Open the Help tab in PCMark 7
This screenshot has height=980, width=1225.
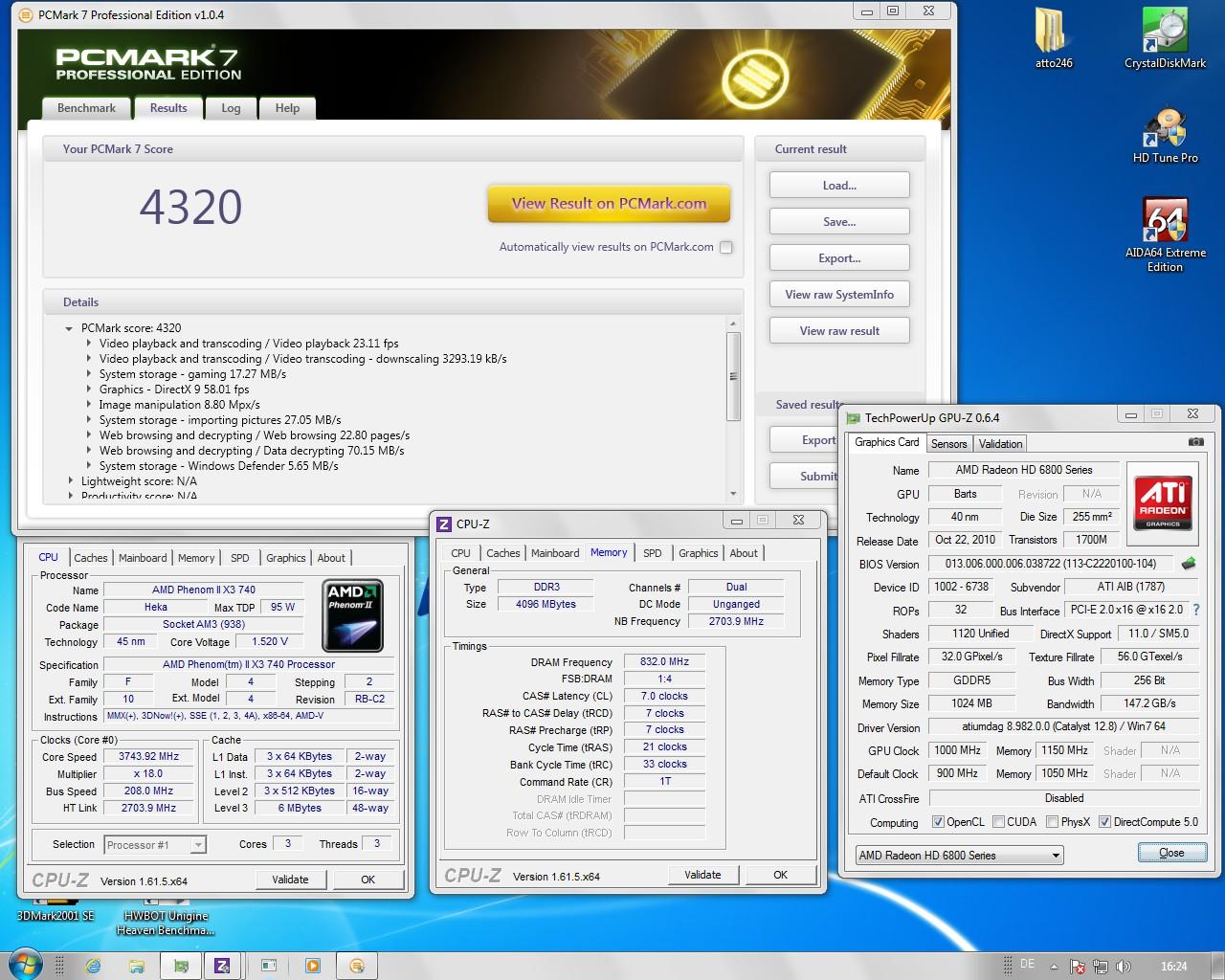pos(287,108)
